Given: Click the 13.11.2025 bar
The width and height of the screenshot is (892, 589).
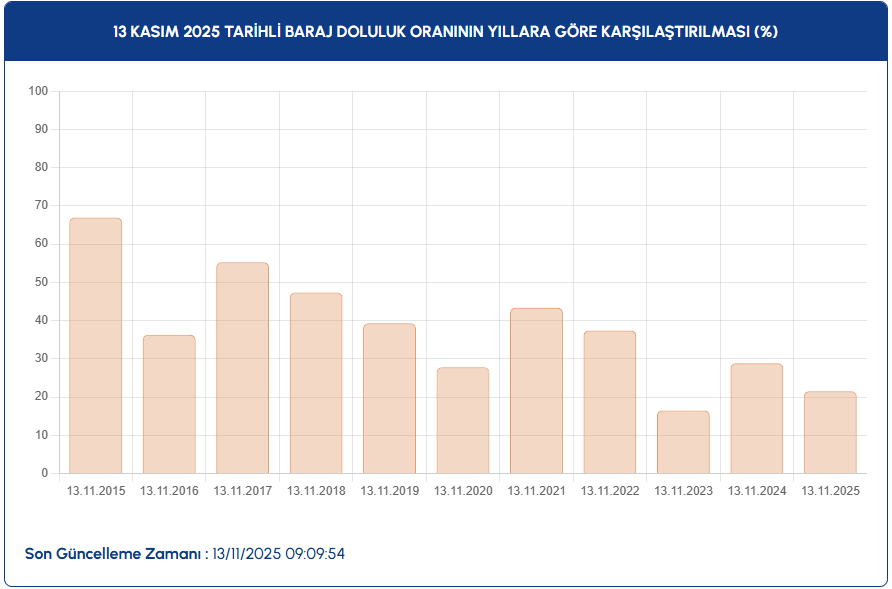Looking at the screenshot, I should (830, 432).
